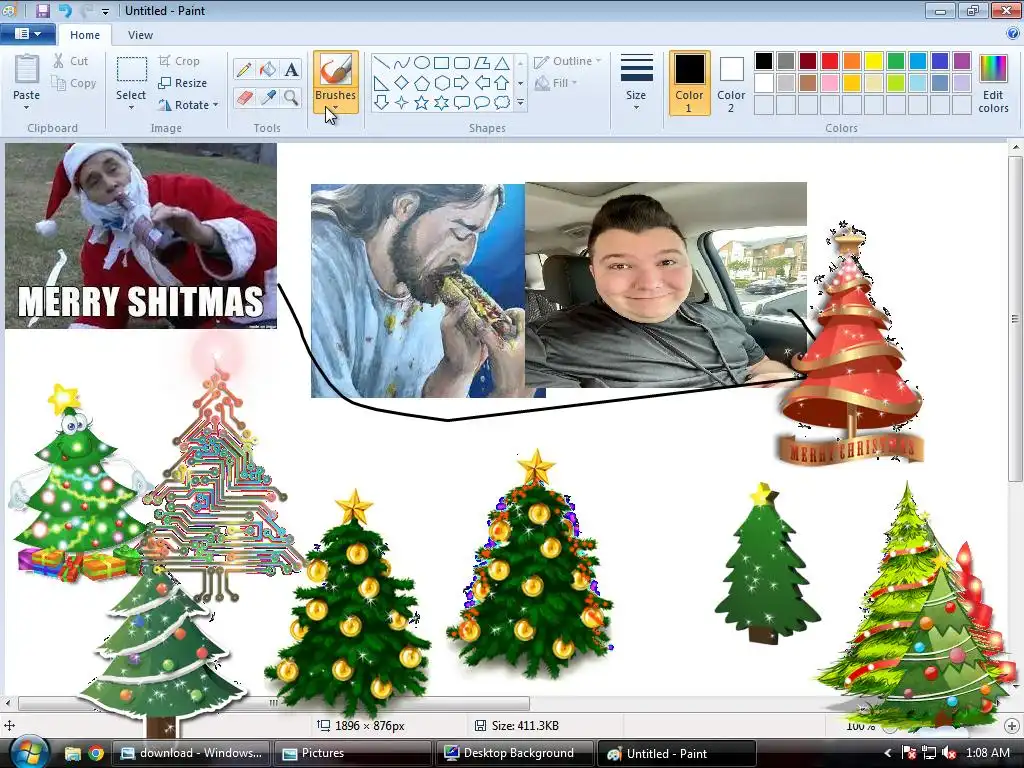Click the zoom in plus button

coord(1011,726)
